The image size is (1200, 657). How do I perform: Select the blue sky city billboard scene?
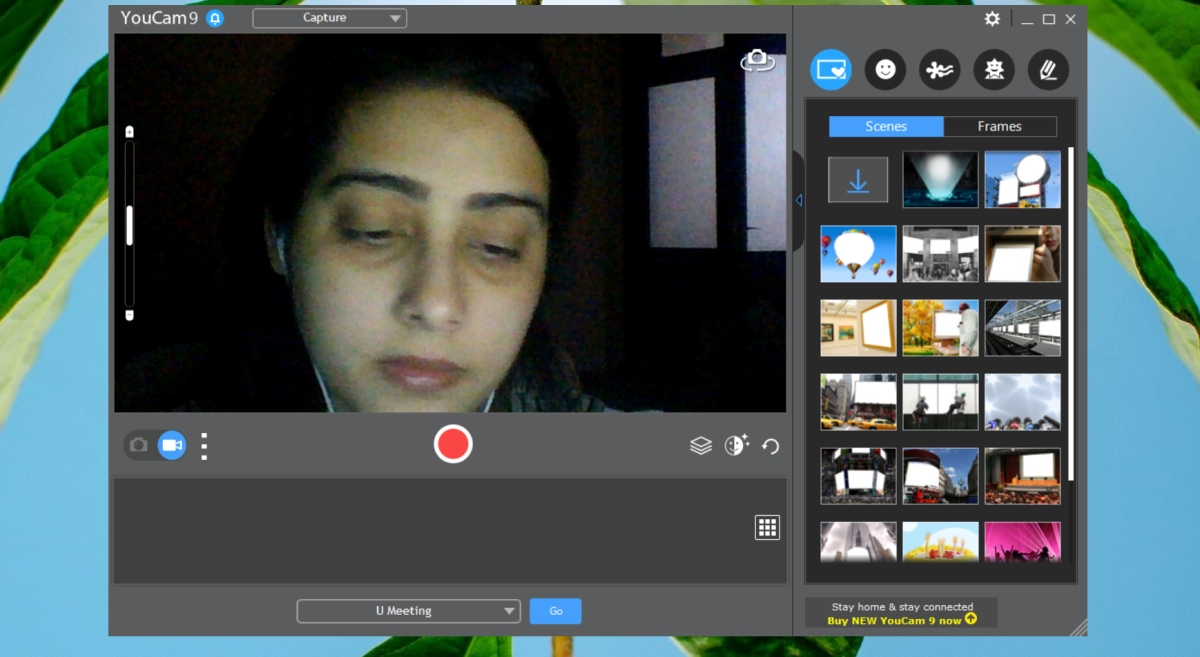coord(940,475)
